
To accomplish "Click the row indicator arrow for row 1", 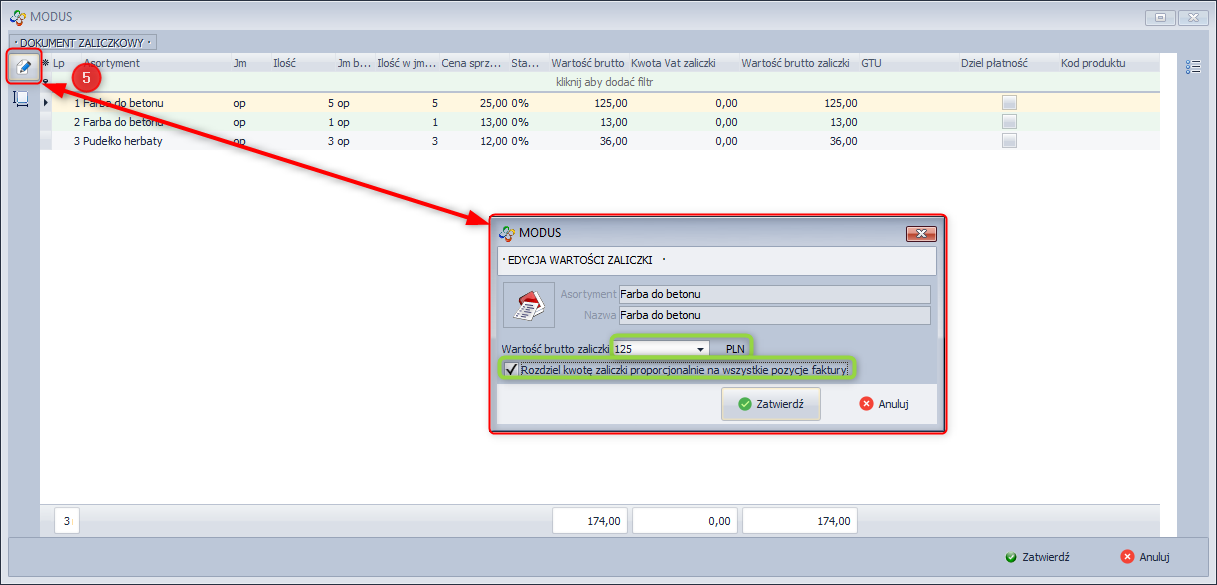I will click(46, 103).
